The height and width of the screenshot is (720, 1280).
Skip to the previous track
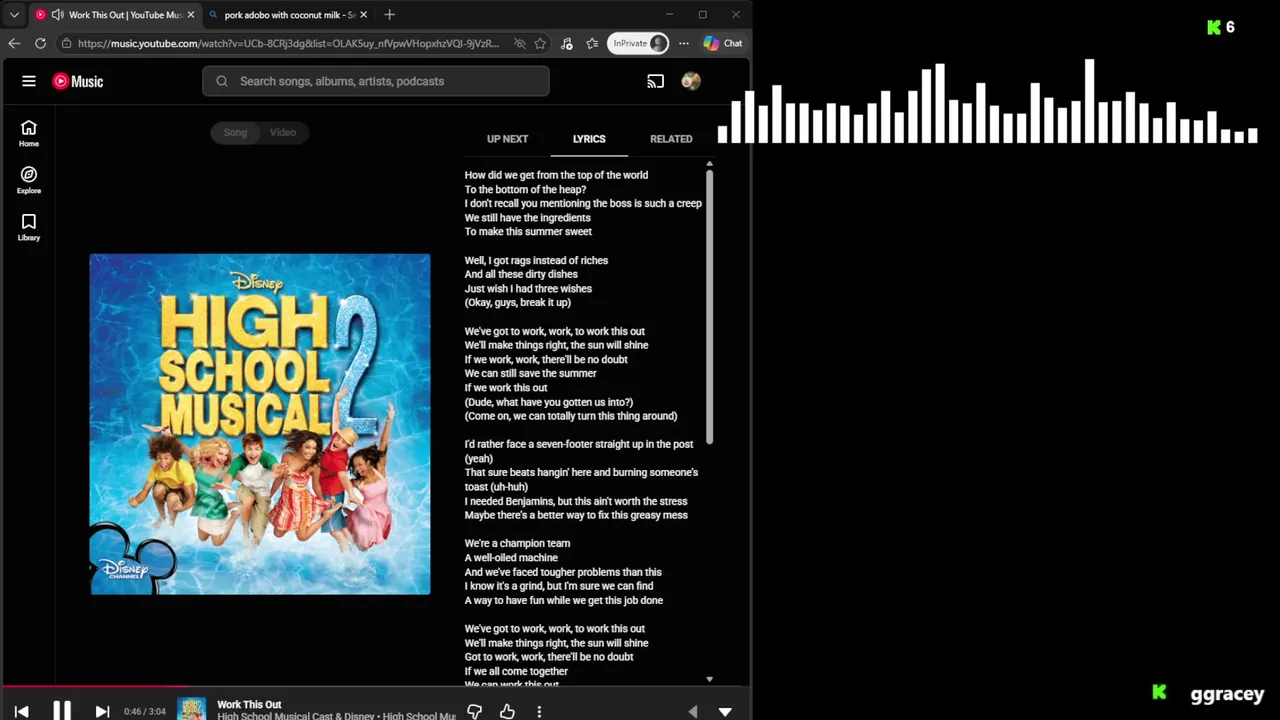[x=21, y=711]
